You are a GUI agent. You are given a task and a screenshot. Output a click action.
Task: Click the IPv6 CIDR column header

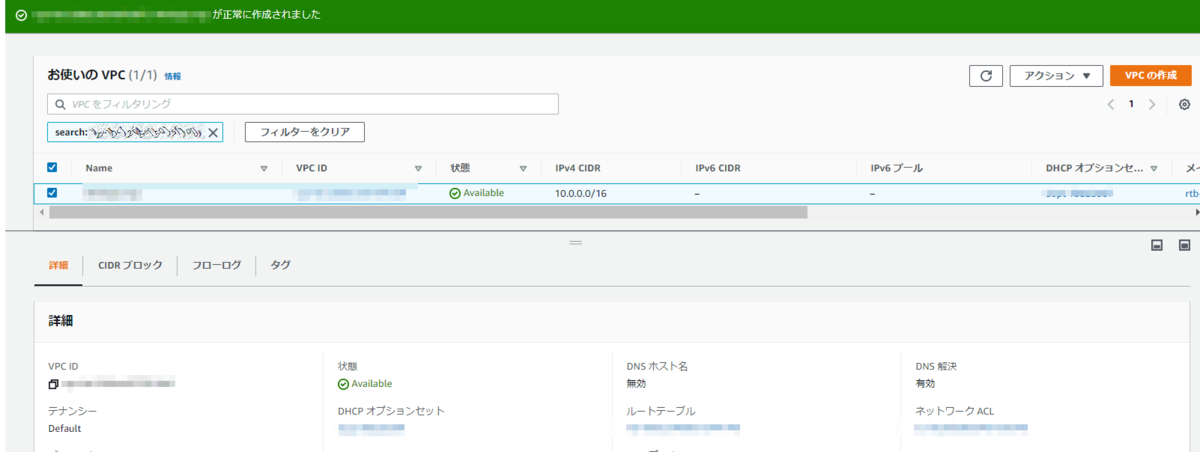point(717,168)
